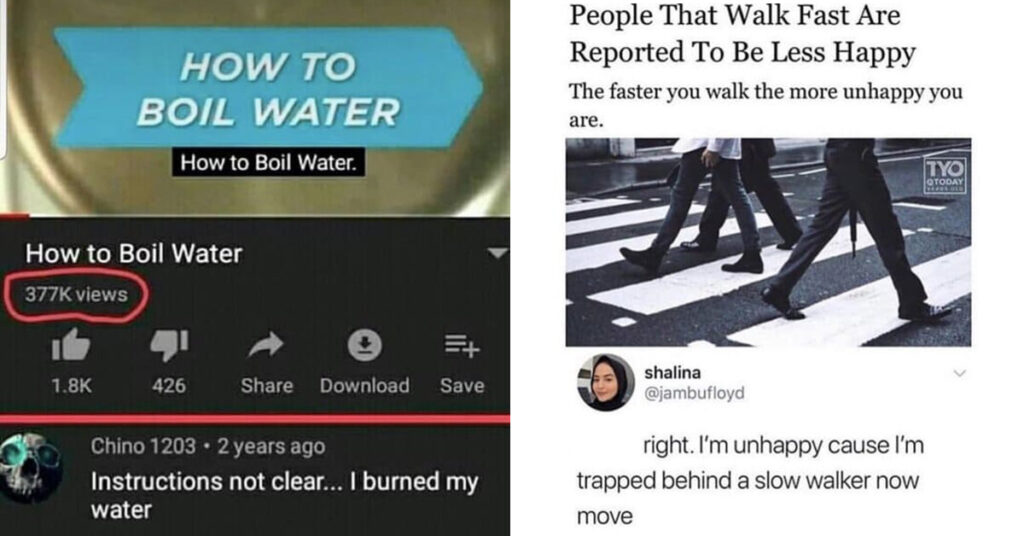Expand the video description arrow
The height and width of the screenshot is (536, 1024).
[x=498, y=253]
